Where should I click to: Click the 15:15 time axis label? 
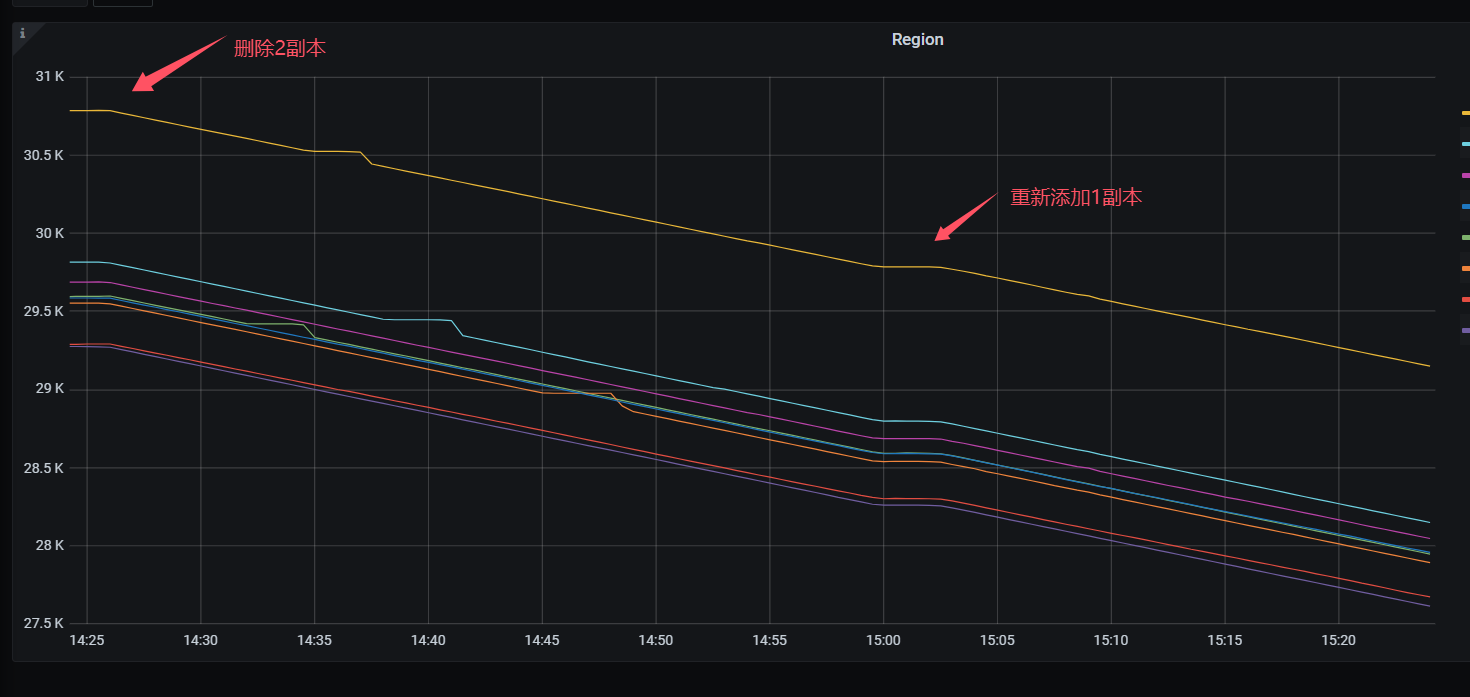tap(1225, 640)
